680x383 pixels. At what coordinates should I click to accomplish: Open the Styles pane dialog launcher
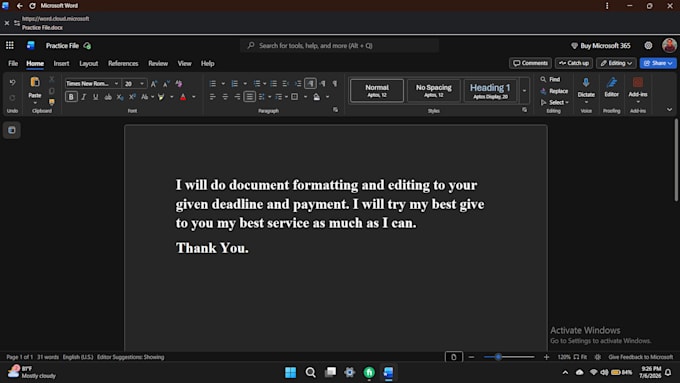tap(524, 110)
